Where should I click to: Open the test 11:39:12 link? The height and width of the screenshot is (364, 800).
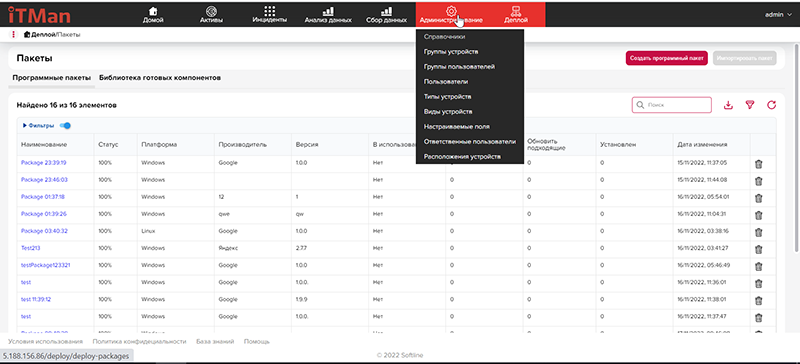[36, 299]
